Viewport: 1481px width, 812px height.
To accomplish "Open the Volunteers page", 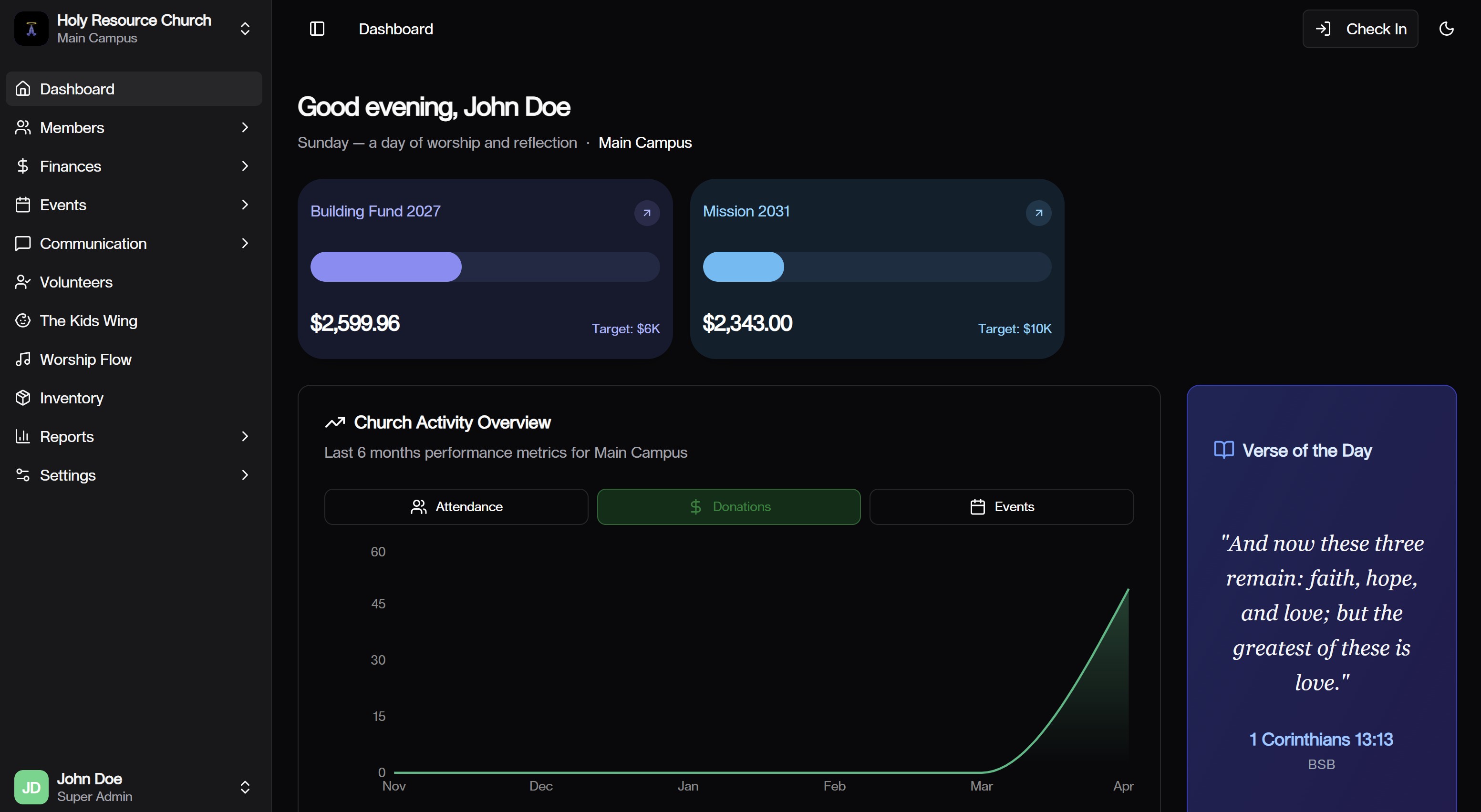I will point(134,282).
